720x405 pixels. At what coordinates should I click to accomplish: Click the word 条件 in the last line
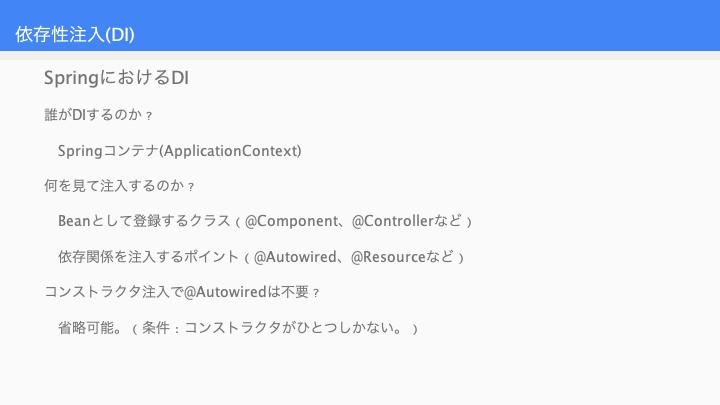pos(156,328)
